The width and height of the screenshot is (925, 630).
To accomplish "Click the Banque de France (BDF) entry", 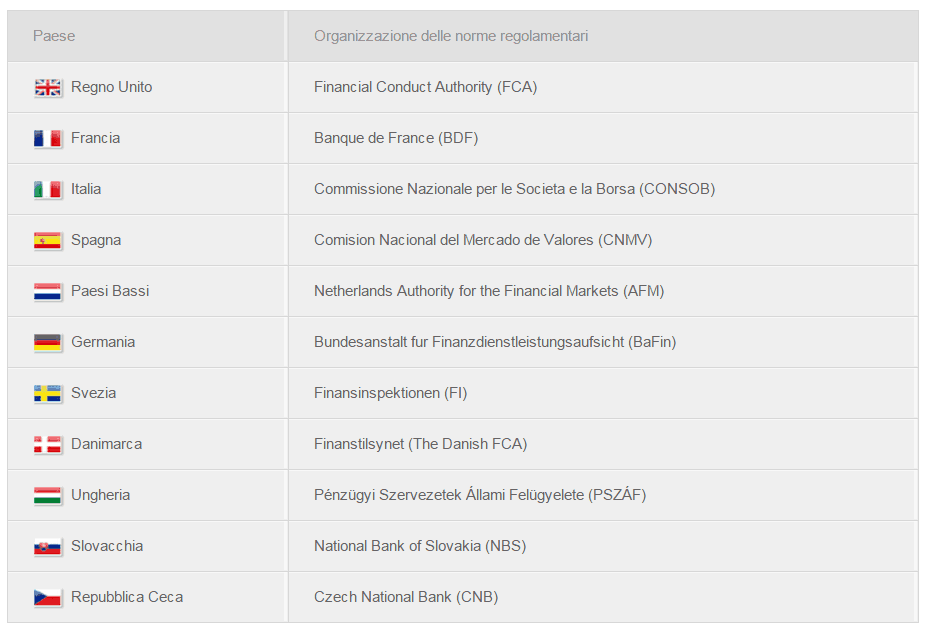I will [396, 138].
